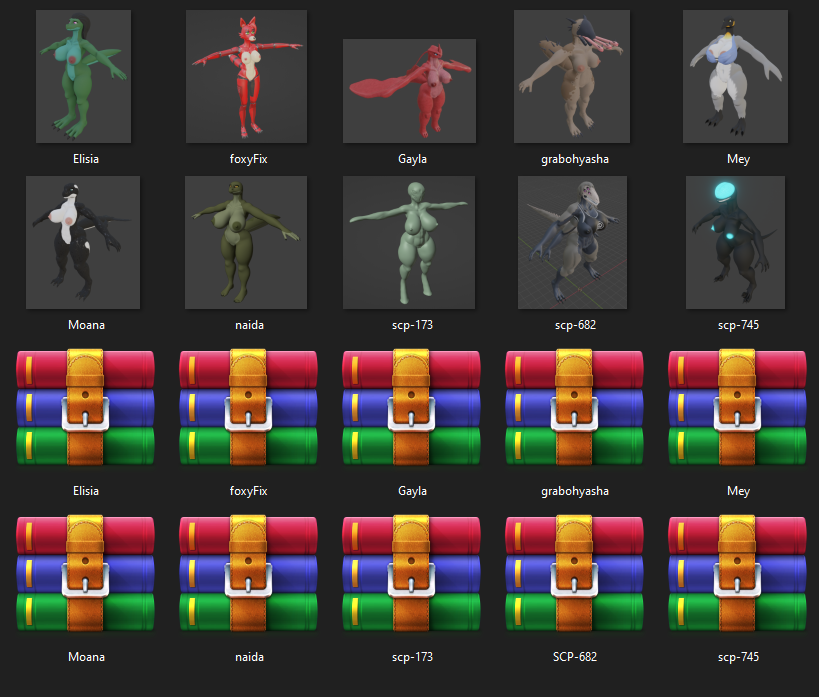Select the Gayla folder thumbnail
The height and width of the screenshot is (697, 819).
[410, 91]
